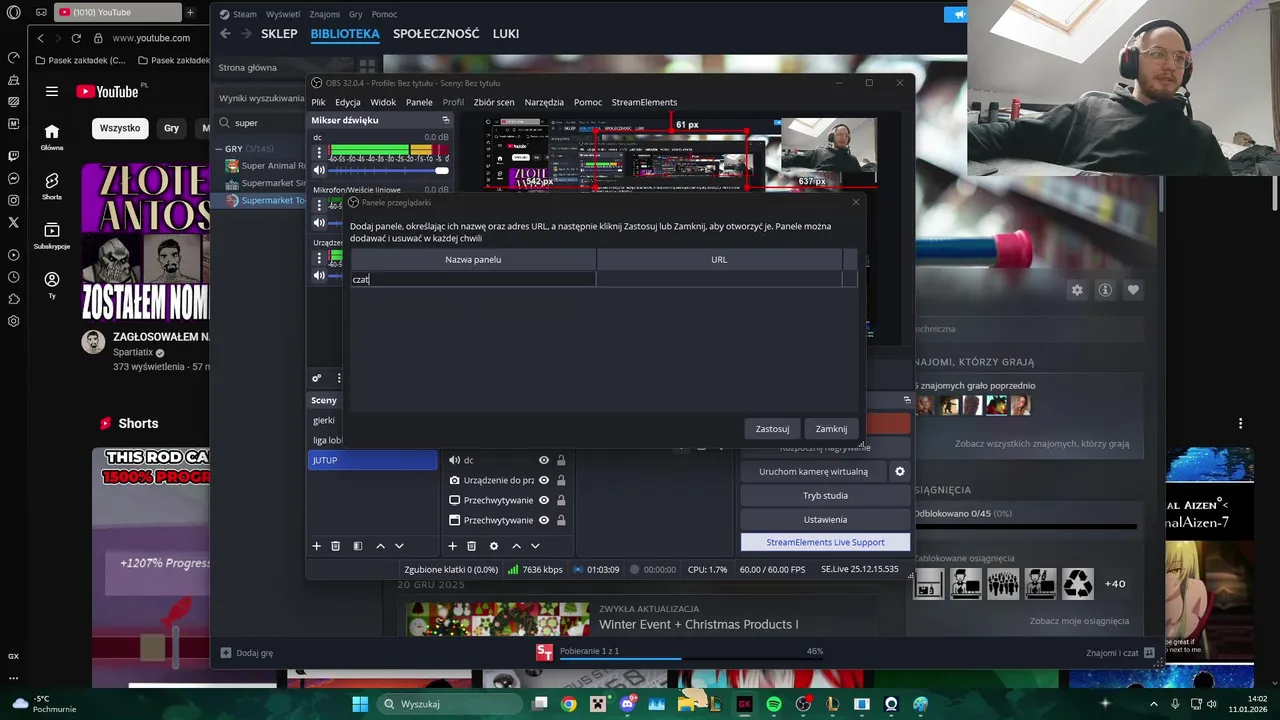Open Instagram from the Opera sidebar
The height and width of the screenshot is (720, 1280).
pyautogui.click(x=13, y=200)
